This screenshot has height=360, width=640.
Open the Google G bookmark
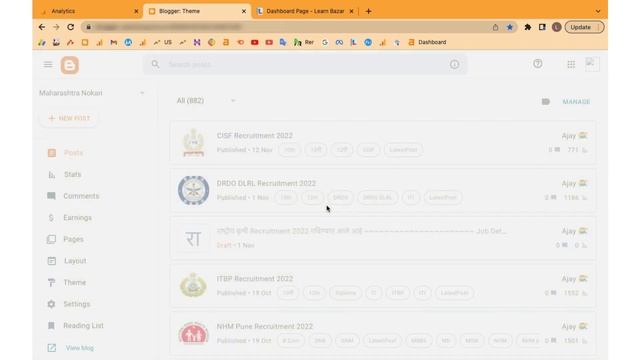325,42
